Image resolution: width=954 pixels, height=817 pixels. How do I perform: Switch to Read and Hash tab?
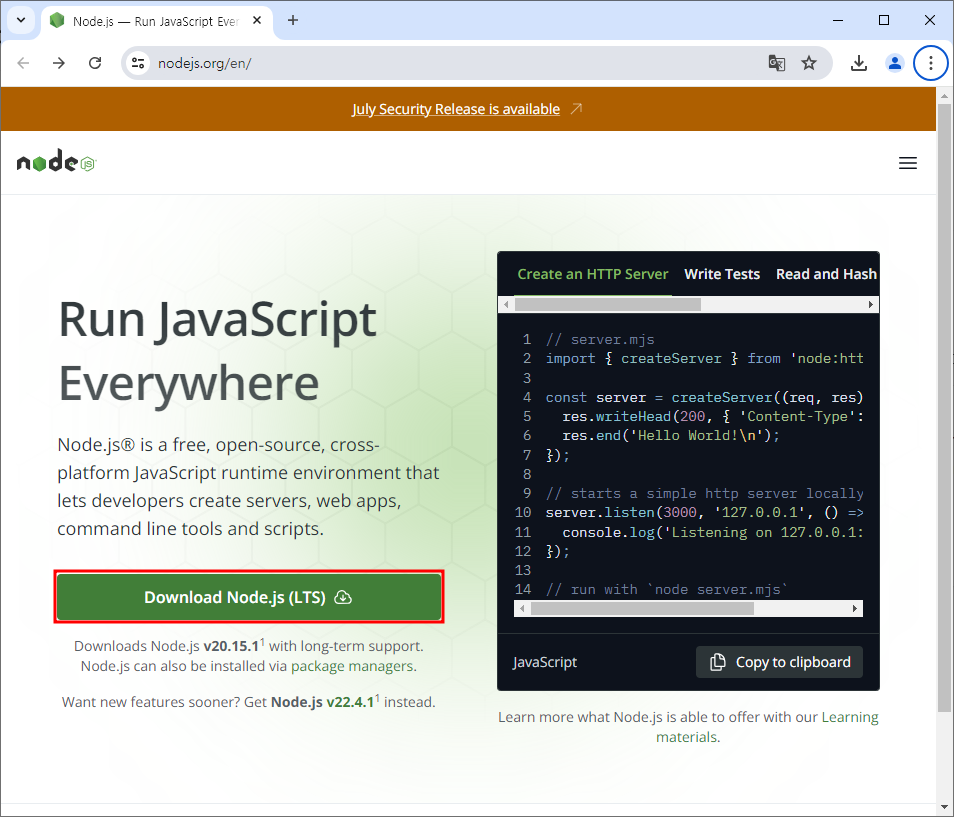(x=826, y=274)
